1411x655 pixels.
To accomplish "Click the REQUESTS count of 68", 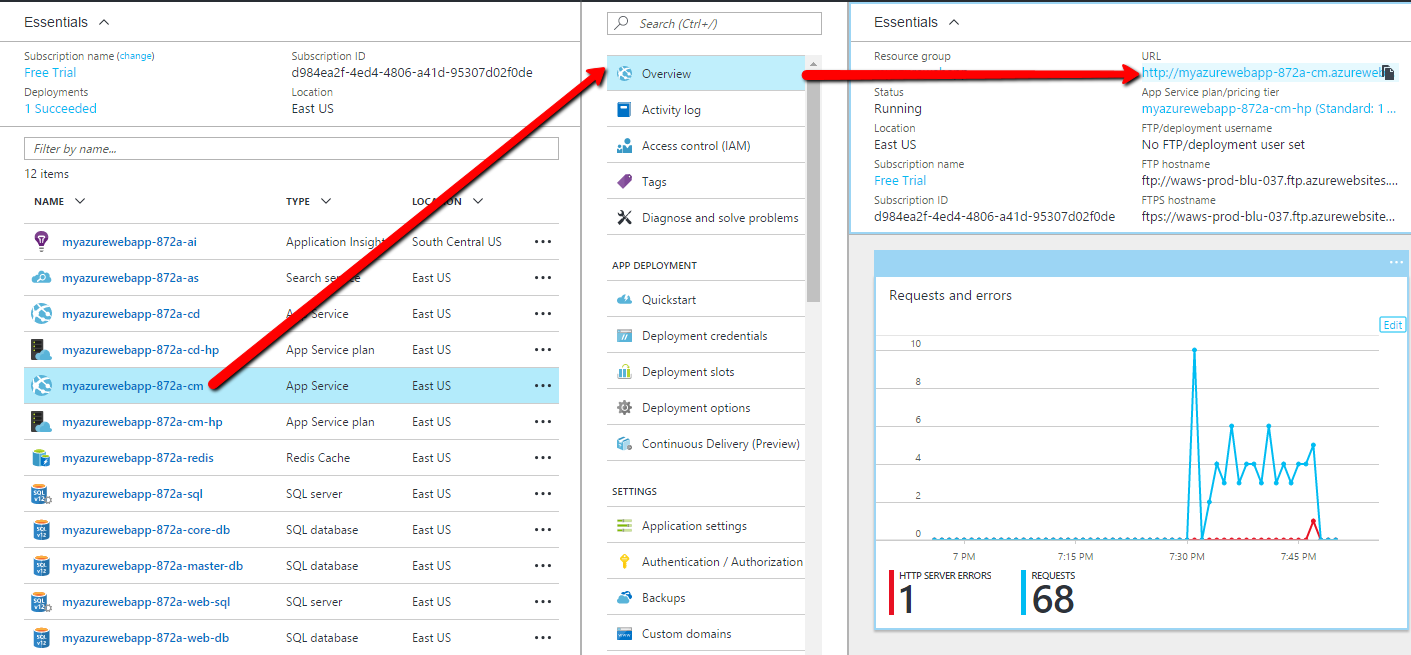I will [1052, 600].
